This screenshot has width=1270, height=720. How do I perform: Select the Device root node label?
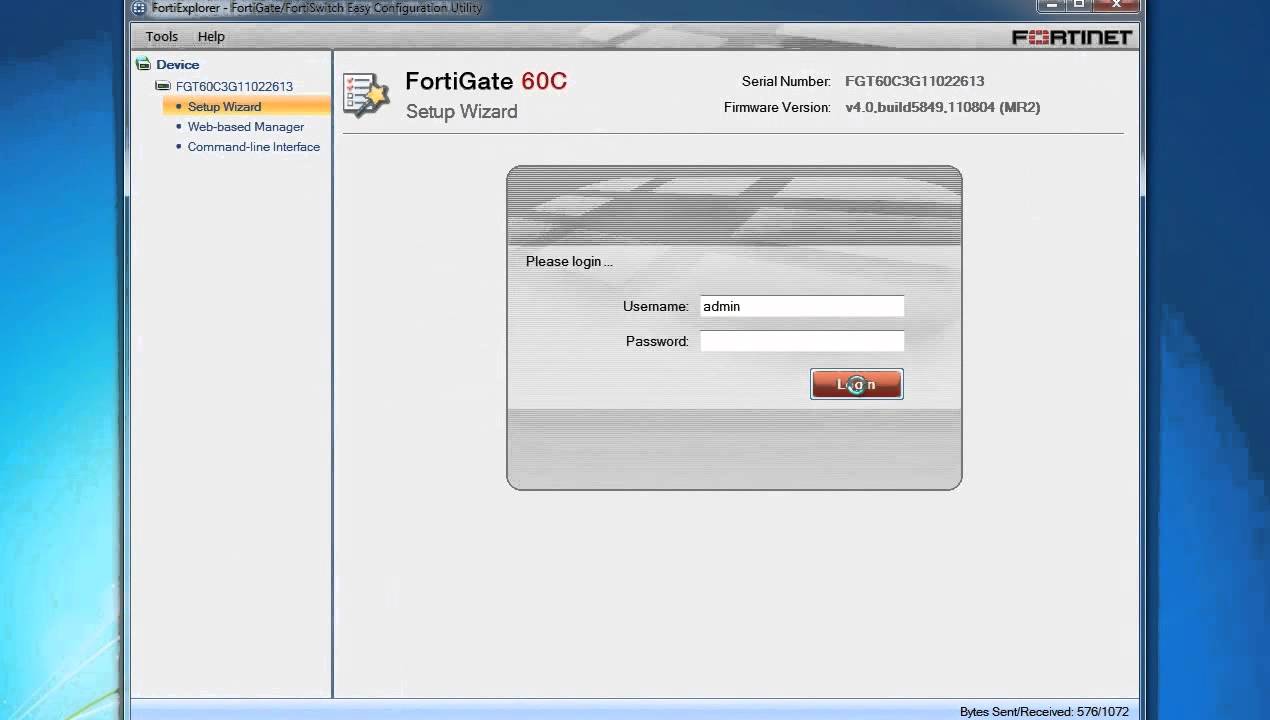[178, 65]
